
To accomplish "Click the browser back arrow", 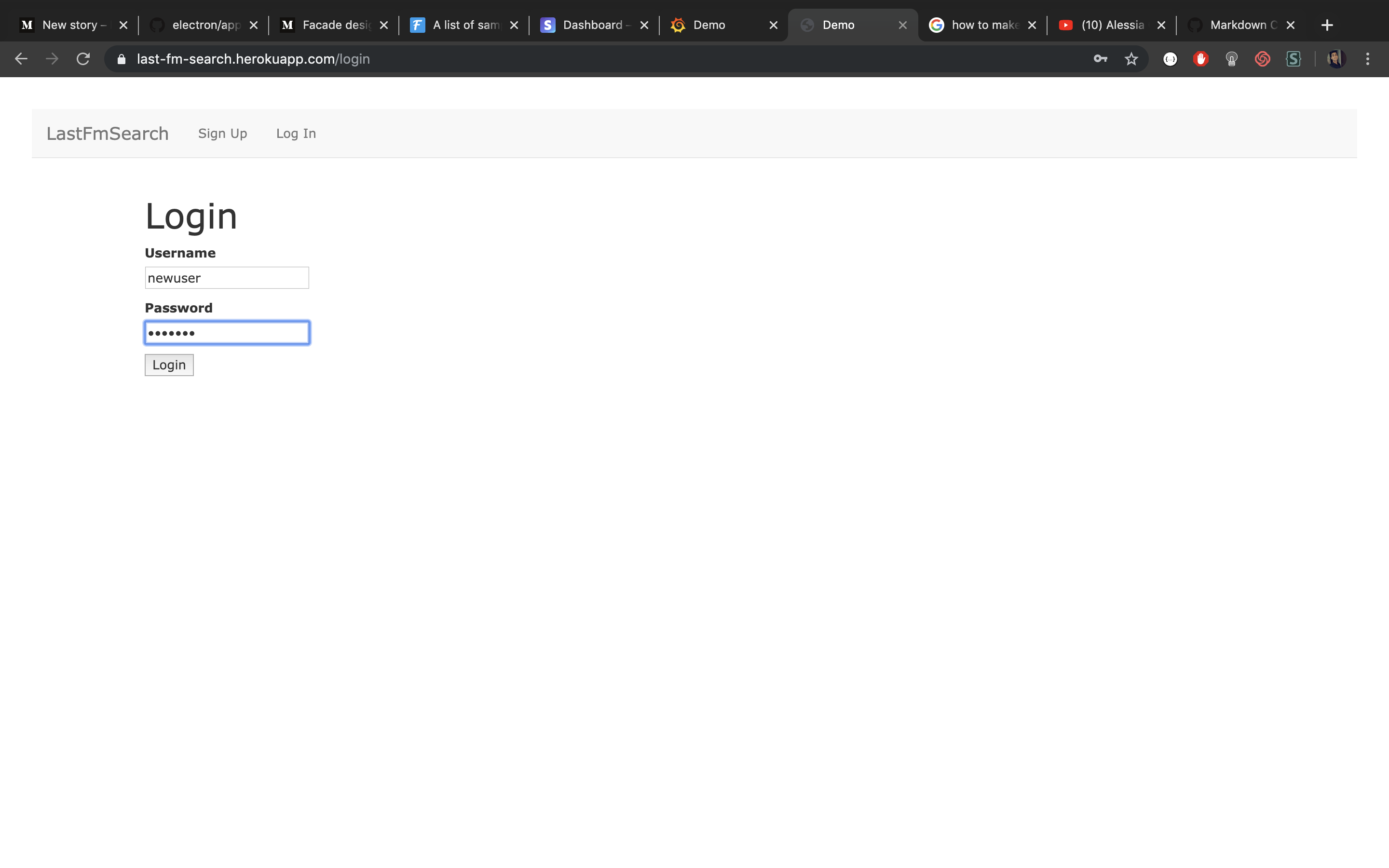I will [21, 58].
